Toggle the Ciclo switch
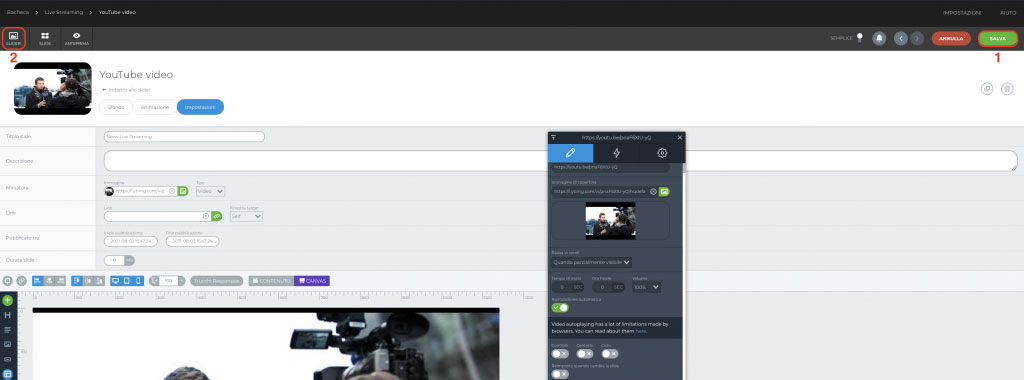 (x=610, y=354)
